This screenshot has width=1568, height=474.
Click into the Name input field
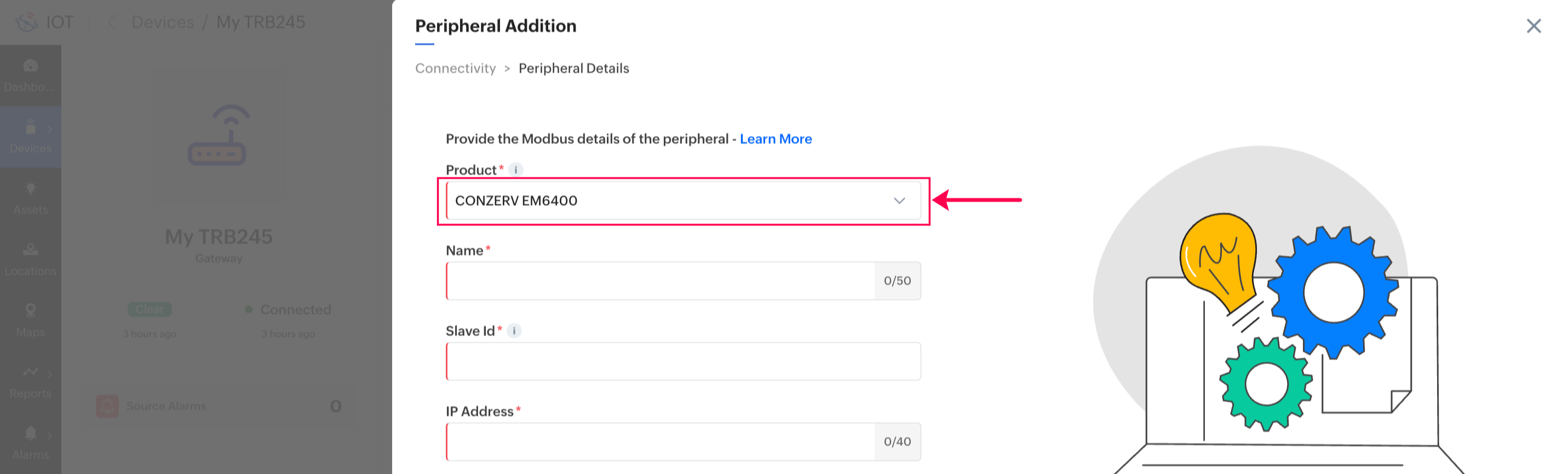pos(660,281)
